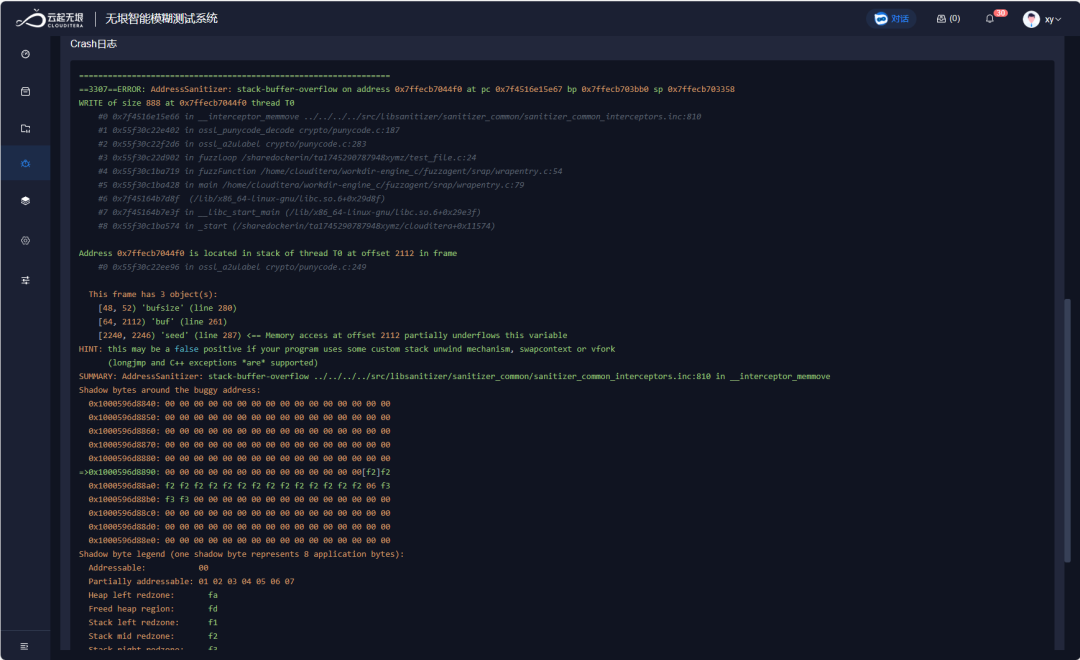Click the 'Freed heap region: fd' line

pyautogui.click(x=153, y=609)
